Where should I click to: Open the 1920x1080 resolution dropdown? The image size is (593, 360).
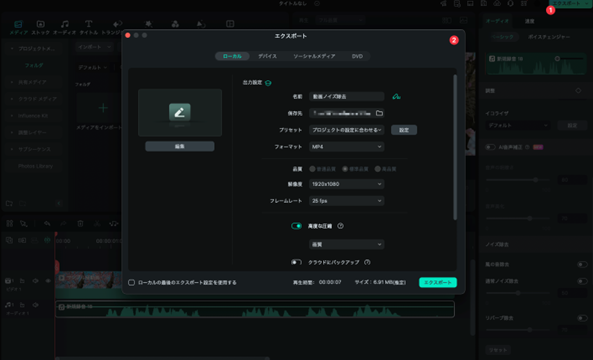pos(346,184)
